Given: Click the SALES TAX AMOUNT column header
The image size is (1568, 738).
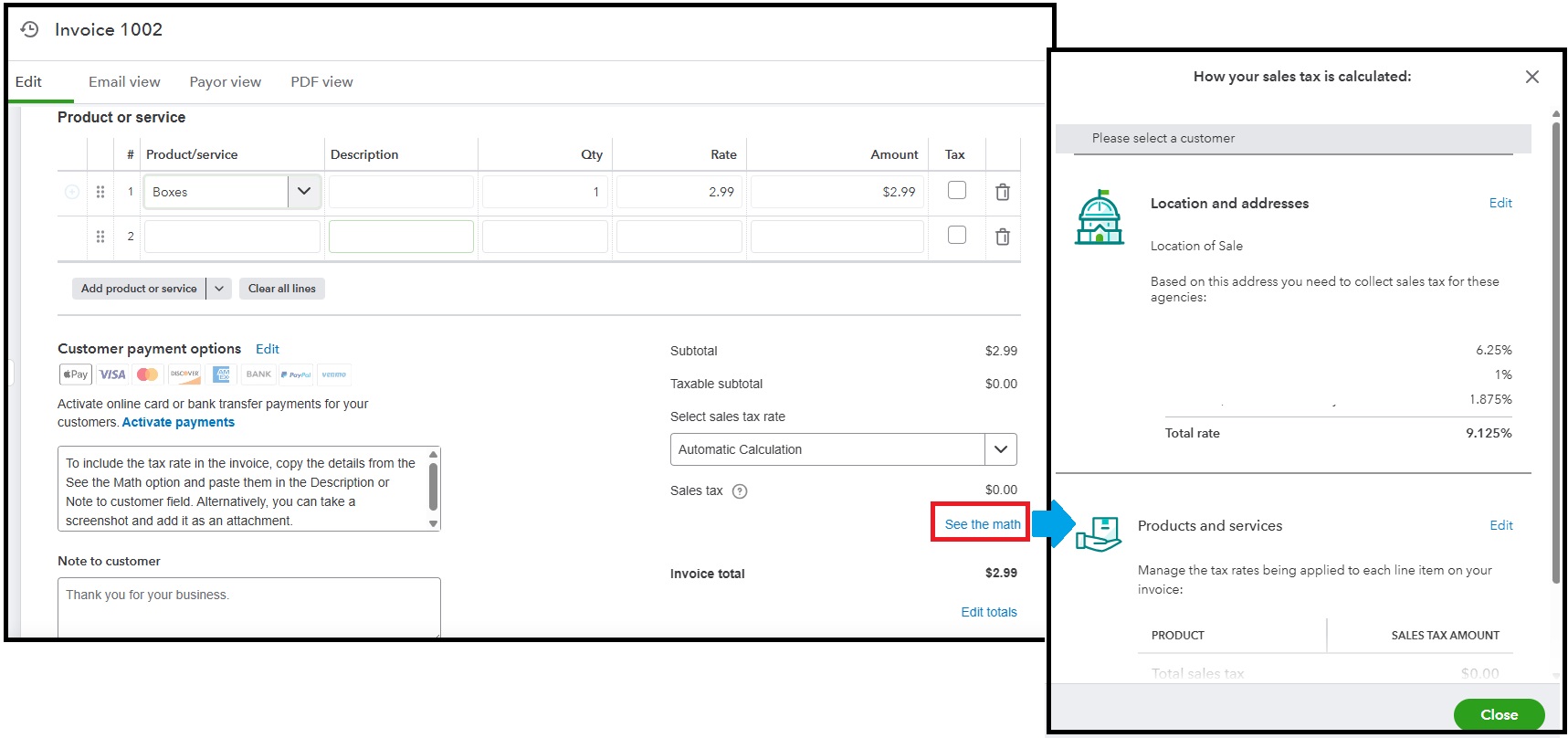Looking at the screenshot, I should tap(1445, 636).
